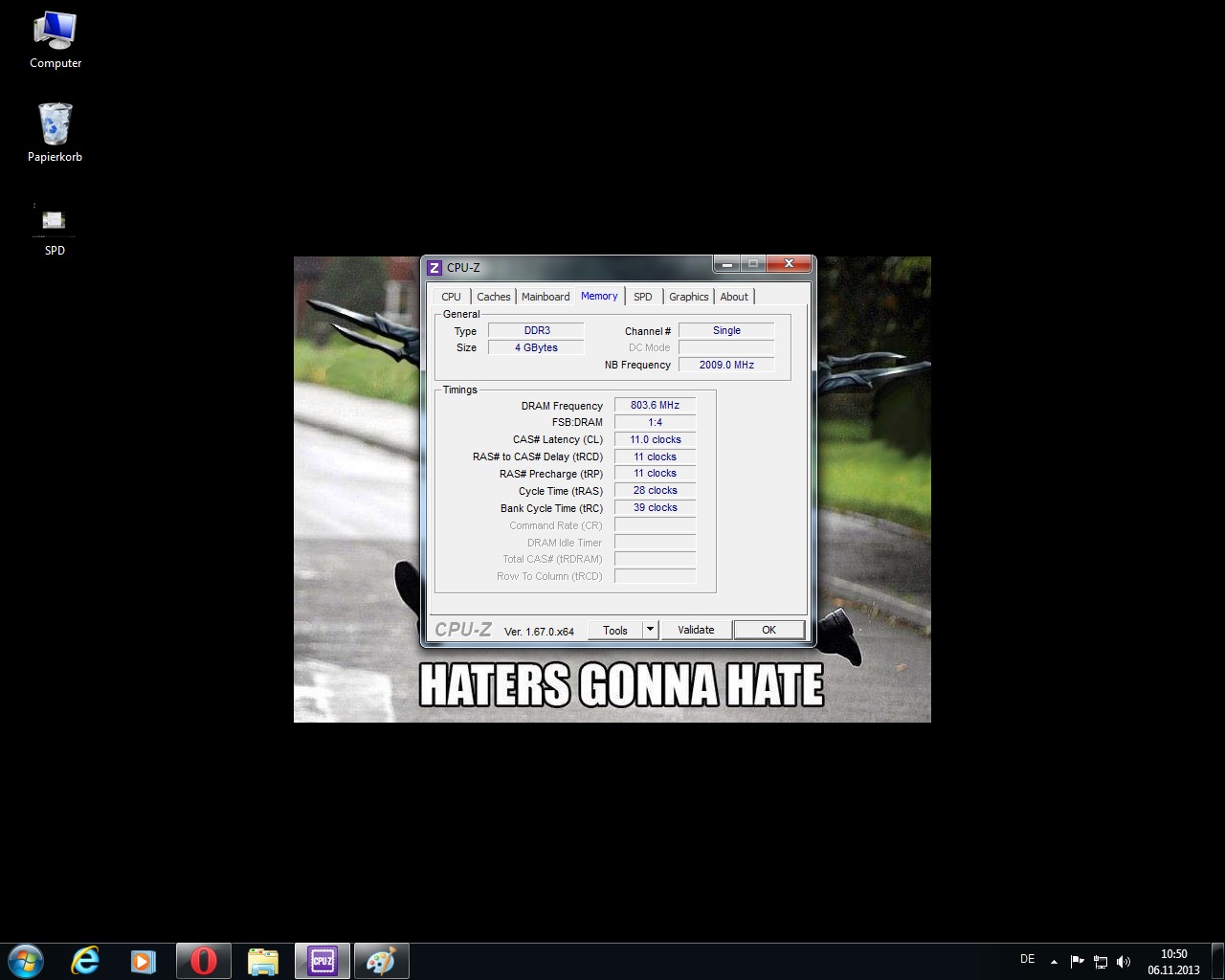Select the Memory tab
1225x980 pixels.
599,296
